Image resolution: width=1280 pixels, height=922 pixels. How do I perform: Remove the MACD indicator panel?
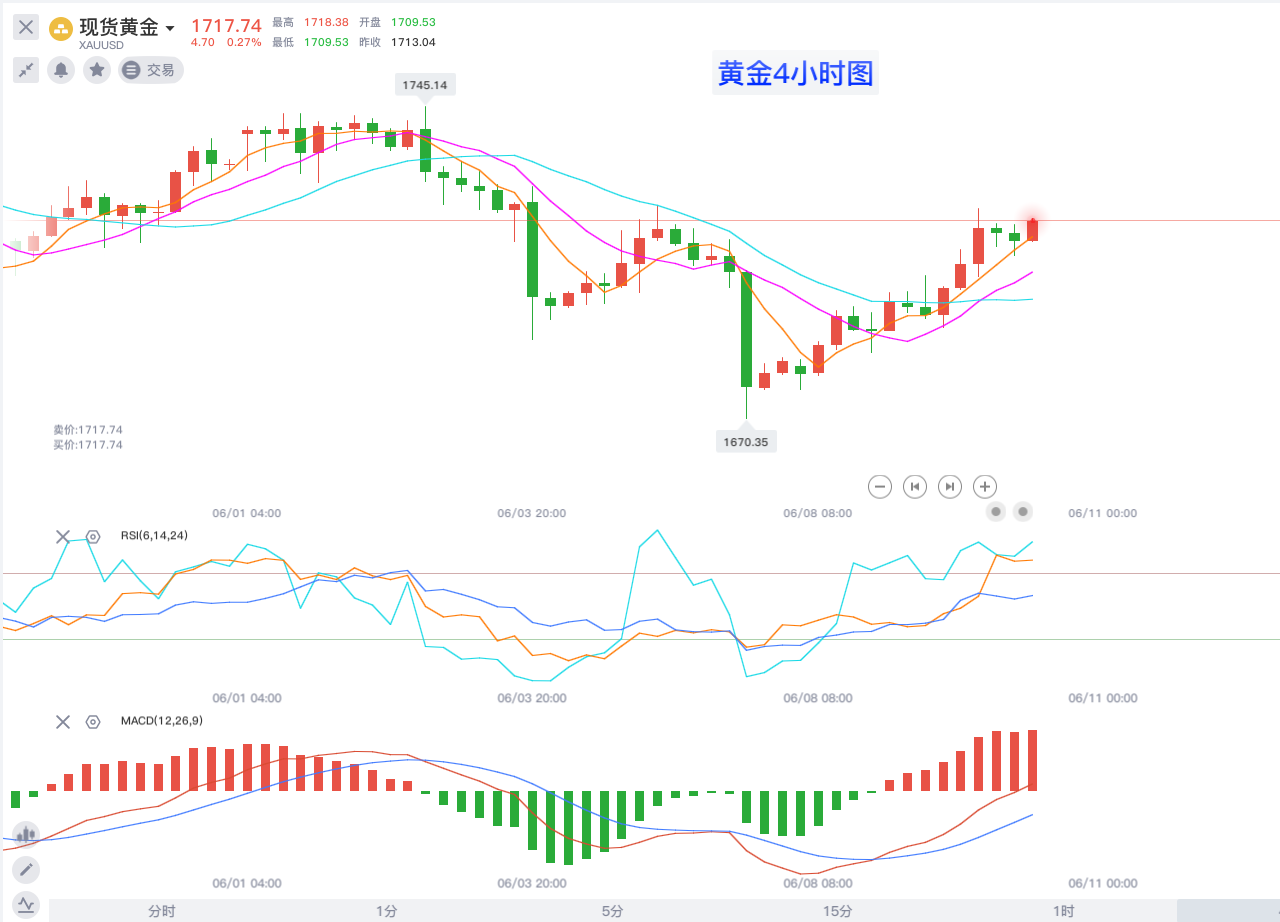pos(63,721)
